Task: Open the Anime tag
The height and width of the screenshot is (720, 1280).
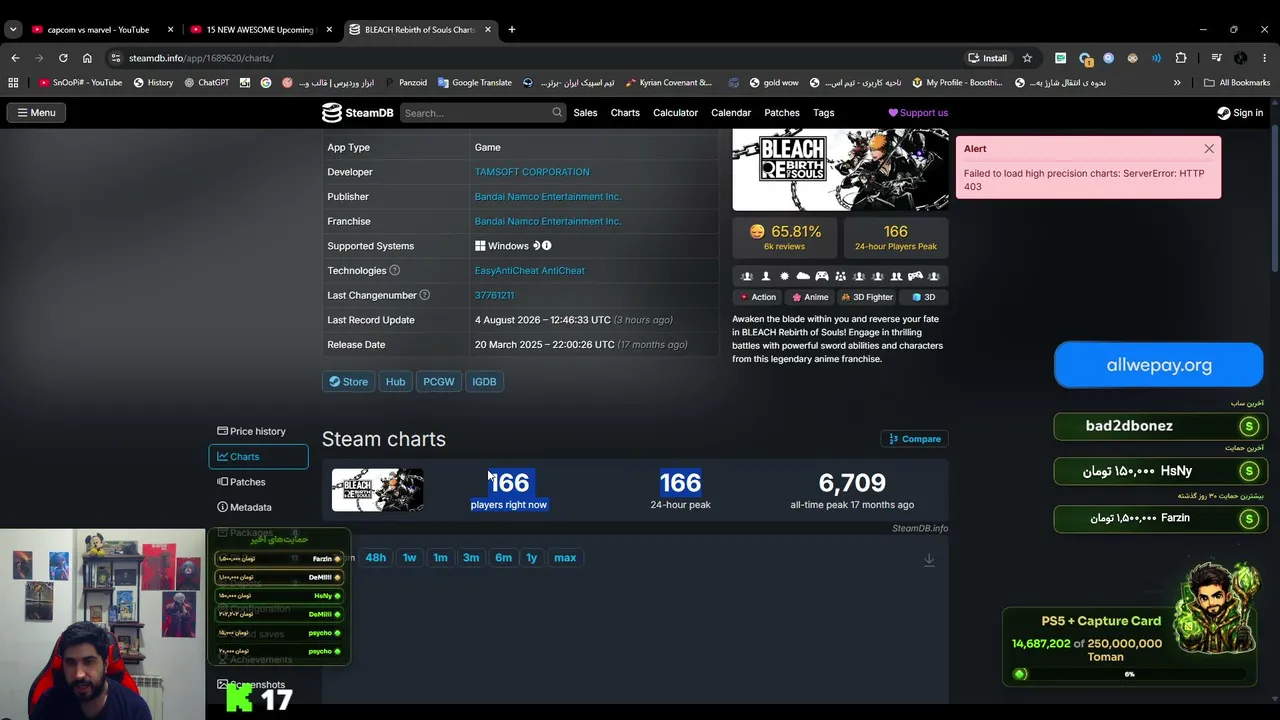Action: click(810, 297)
